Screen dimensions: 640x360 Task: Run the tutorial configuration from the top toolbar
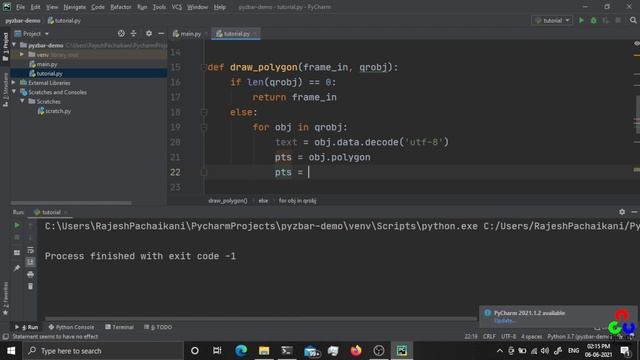581,20
